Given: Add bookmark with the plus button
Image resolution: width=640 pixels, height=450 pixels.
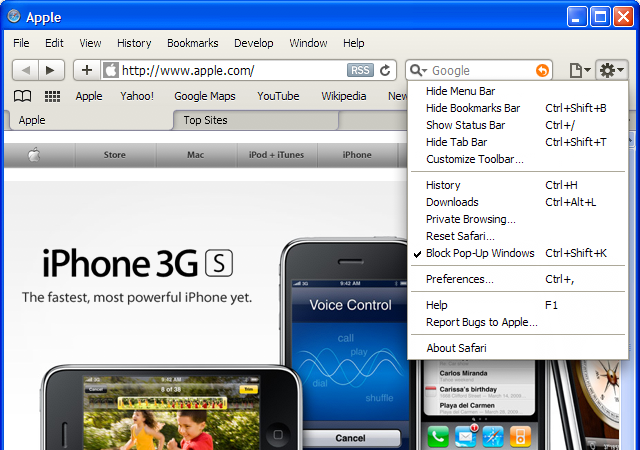Looking at the screenshot, I should 87,70.
